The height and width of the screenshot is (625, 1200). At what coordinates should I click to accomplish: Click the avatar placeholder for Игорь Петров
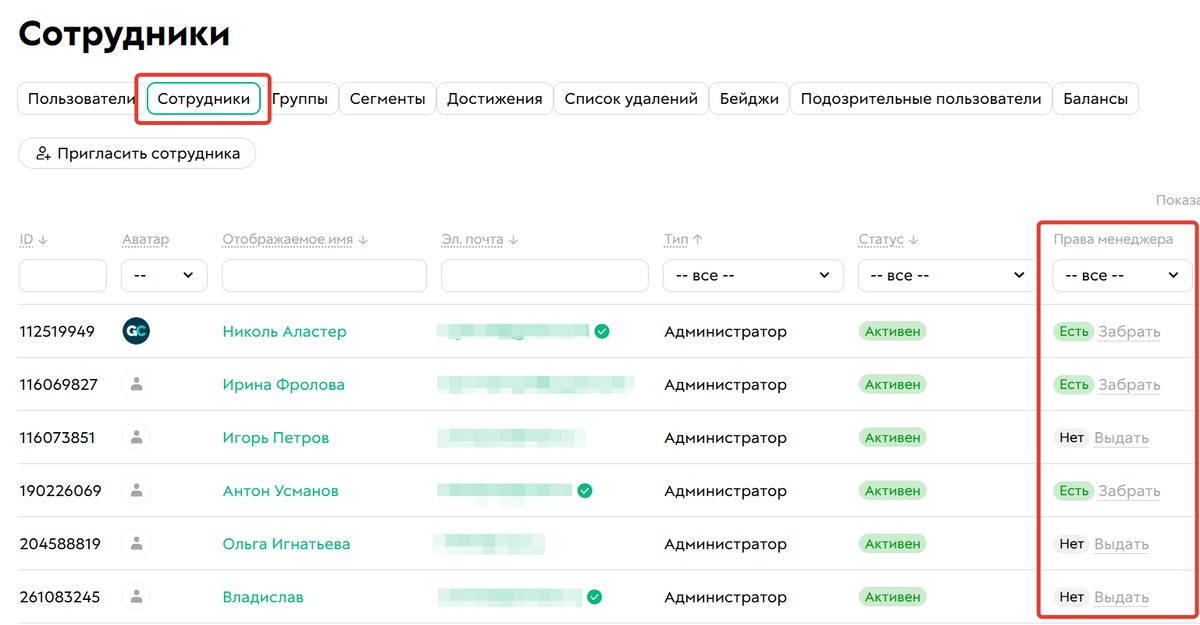tap(136, 437)
